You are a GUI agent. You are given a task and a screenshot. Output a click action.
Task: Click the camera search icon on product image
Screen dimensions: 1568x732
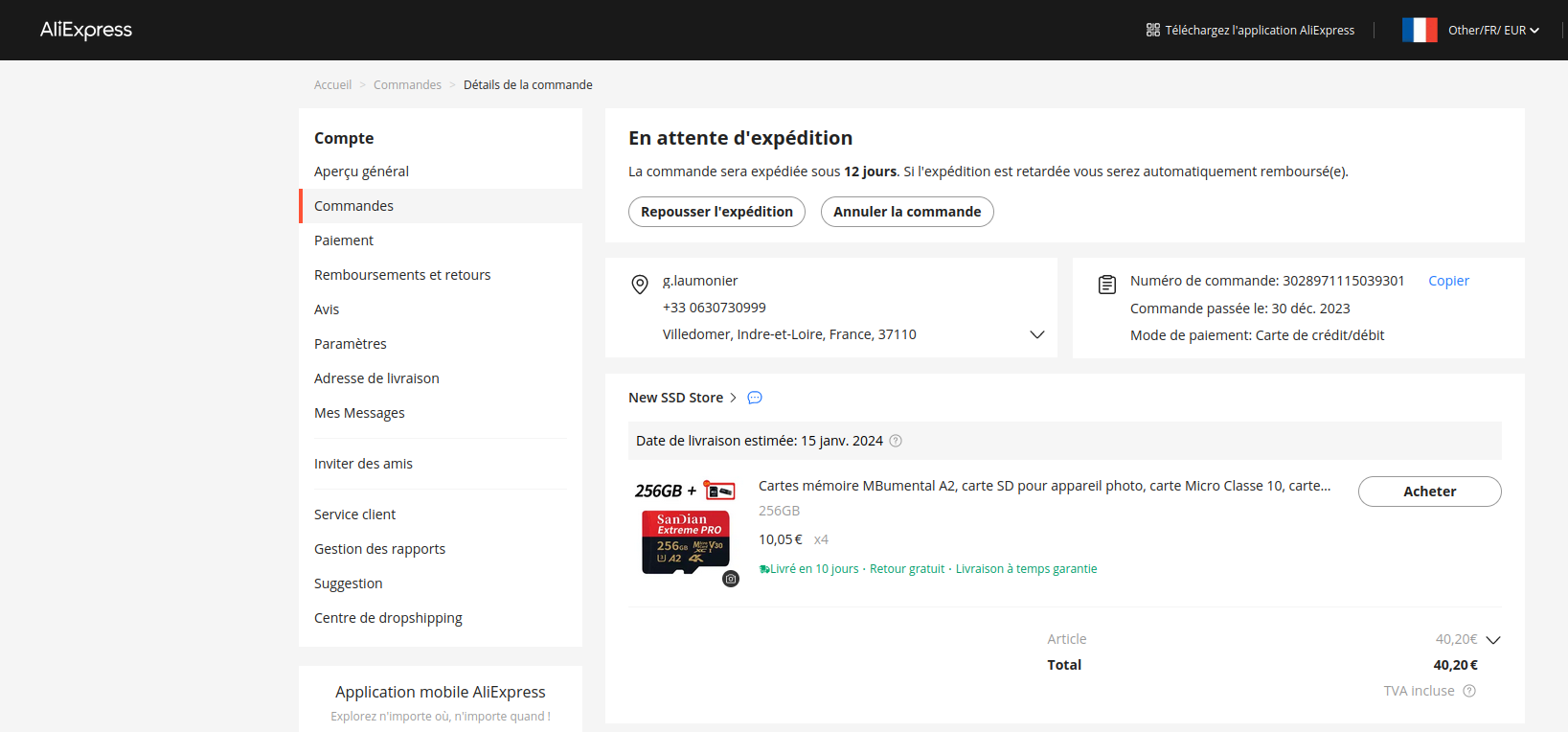tap(731, 579)
